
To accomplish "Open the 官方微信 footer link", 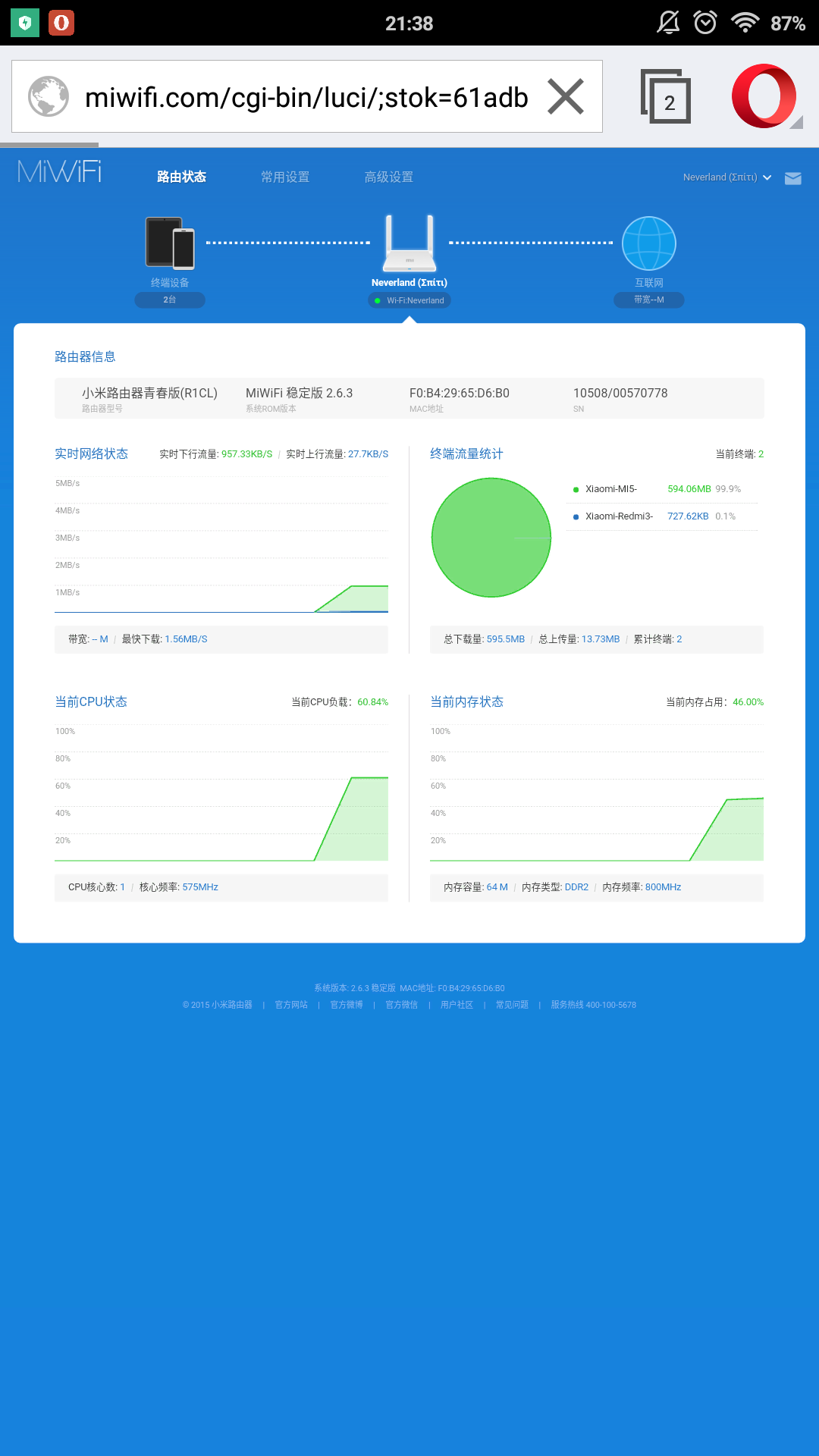I will pos(402,1005).
